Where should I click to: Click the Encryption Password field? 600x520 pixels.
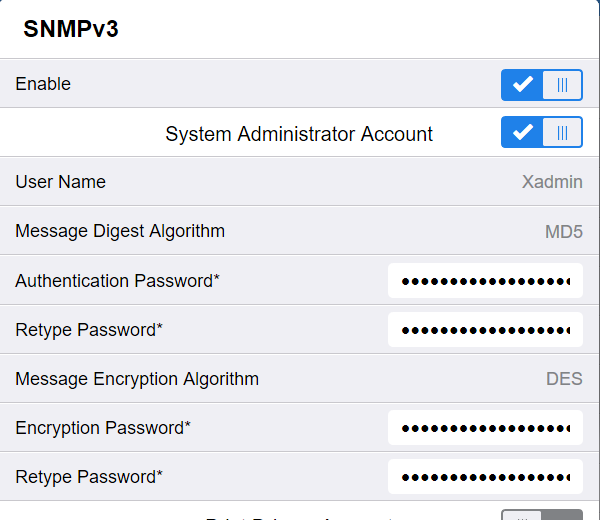click(485, 428)
